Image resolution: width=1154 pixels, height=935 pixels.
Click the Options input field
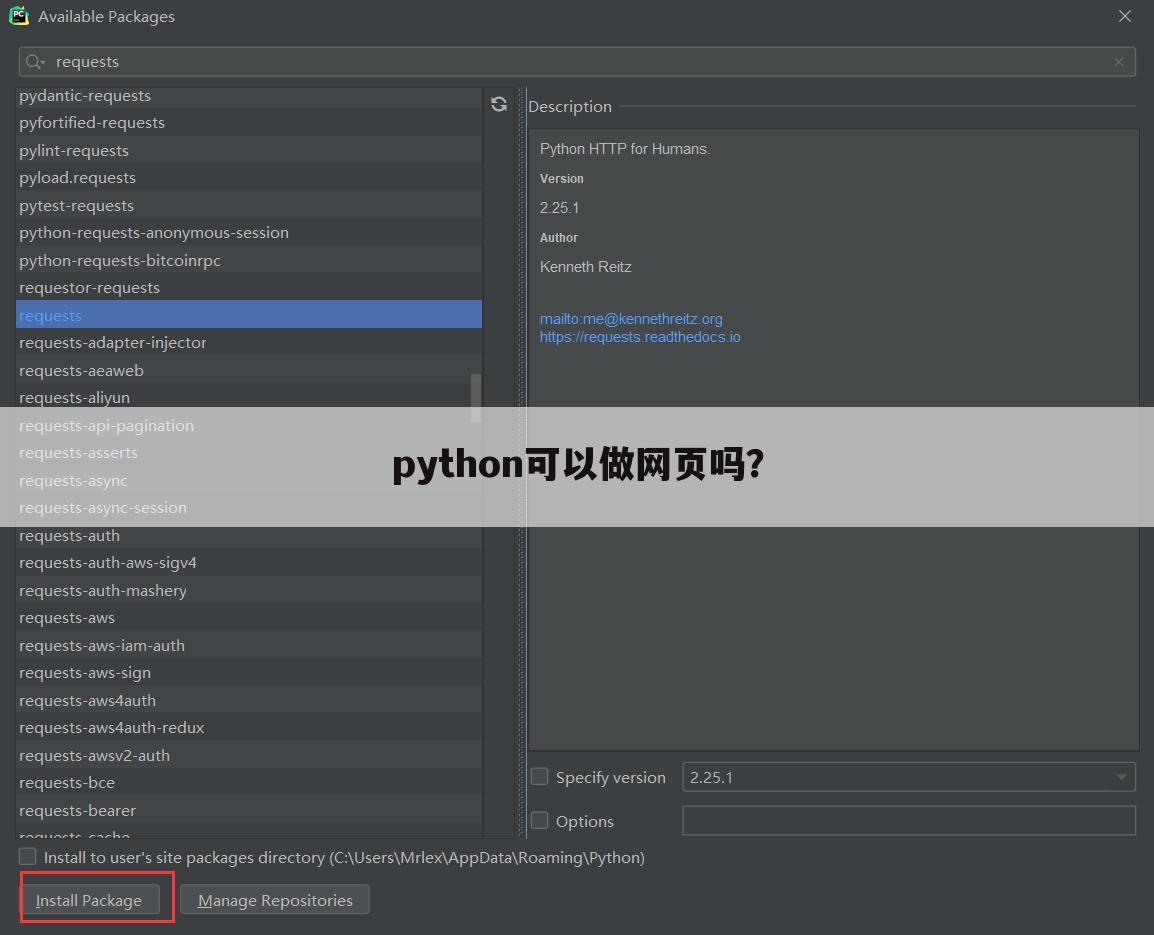pyautogui.click(x=908, y=820)
